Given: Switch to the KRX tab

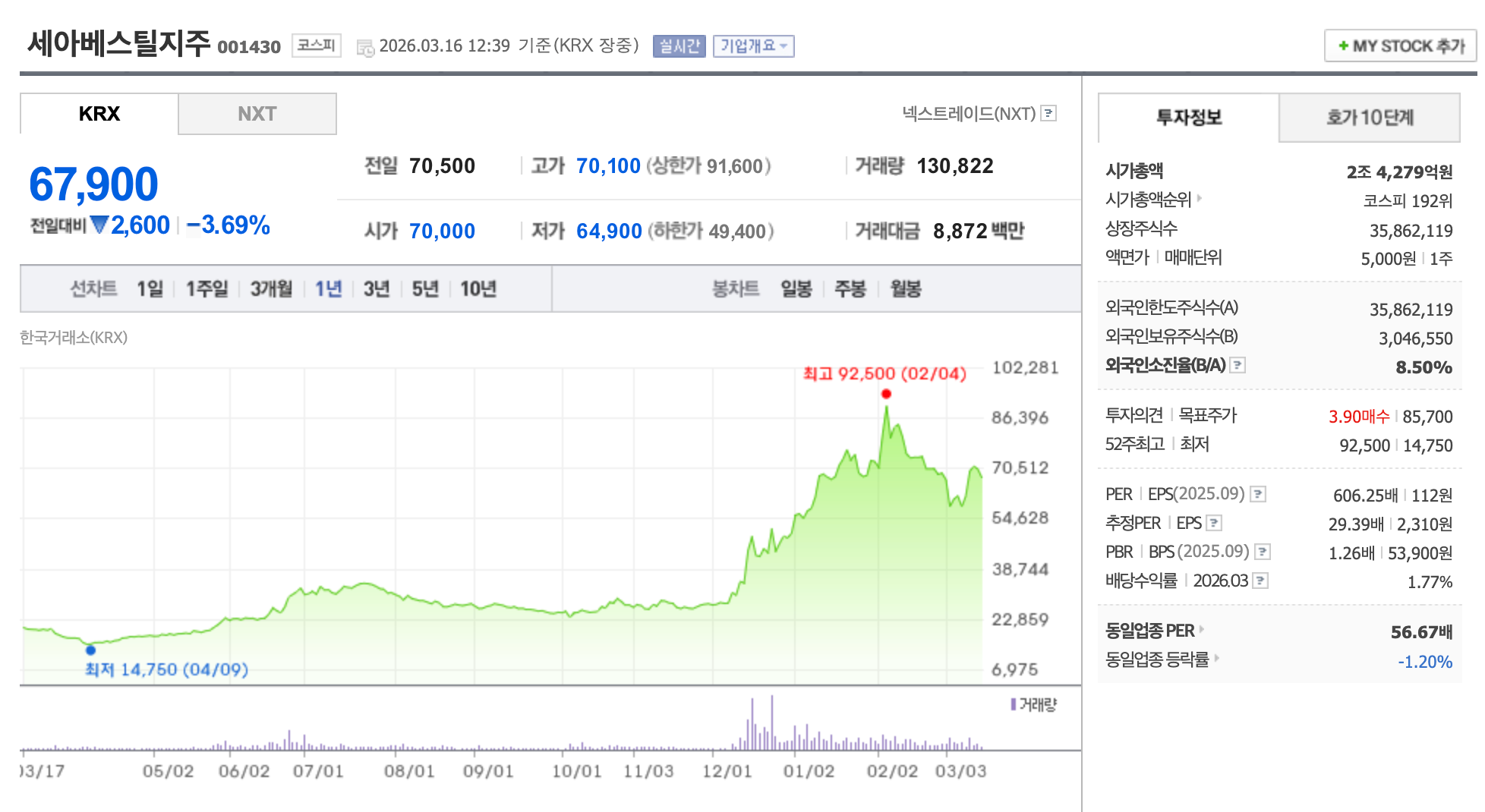Looking at the screenshot, I should pos(99,114).
